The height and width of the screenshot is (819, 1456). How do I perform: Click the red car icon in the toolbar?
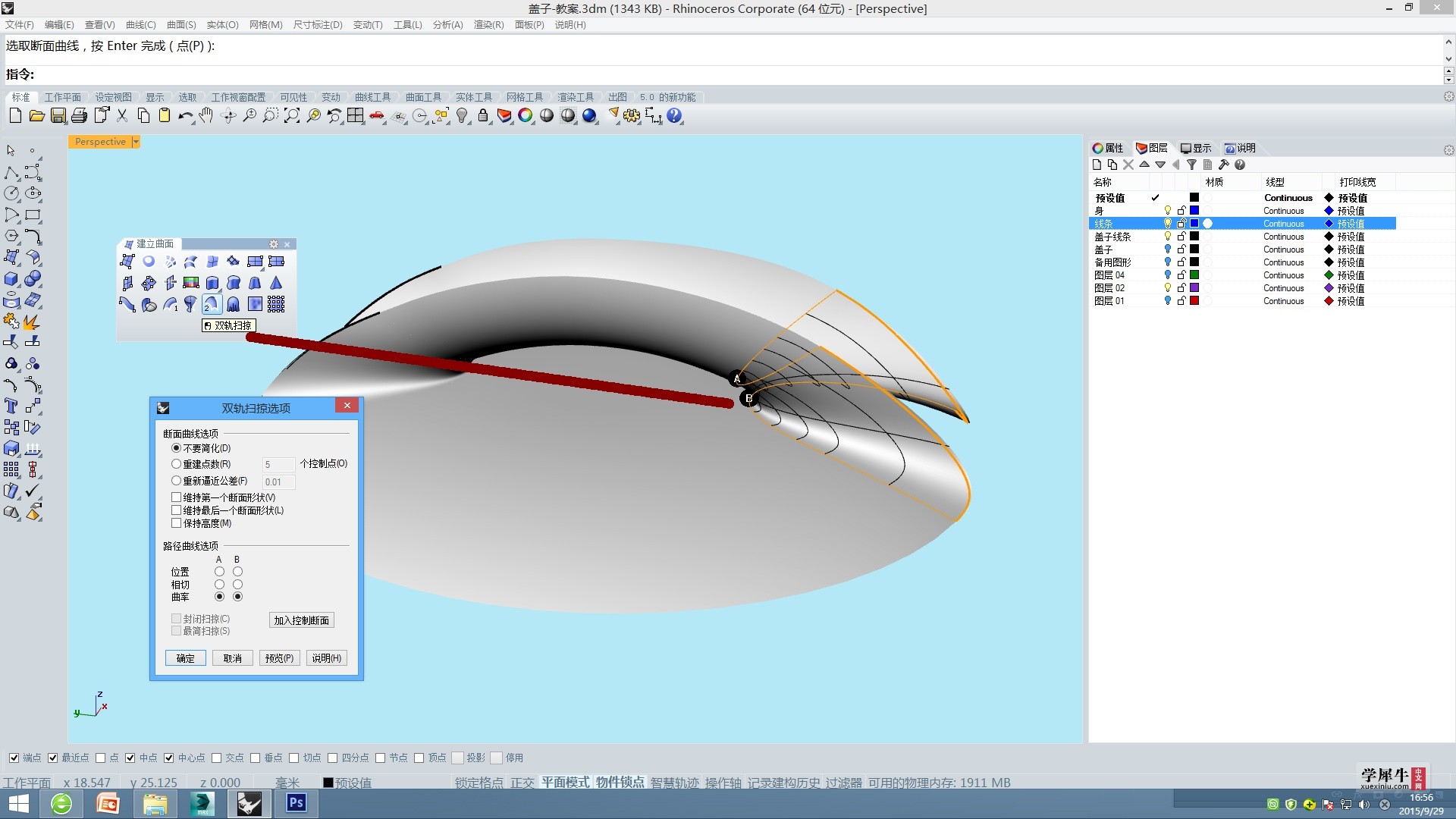pos(377,115)
